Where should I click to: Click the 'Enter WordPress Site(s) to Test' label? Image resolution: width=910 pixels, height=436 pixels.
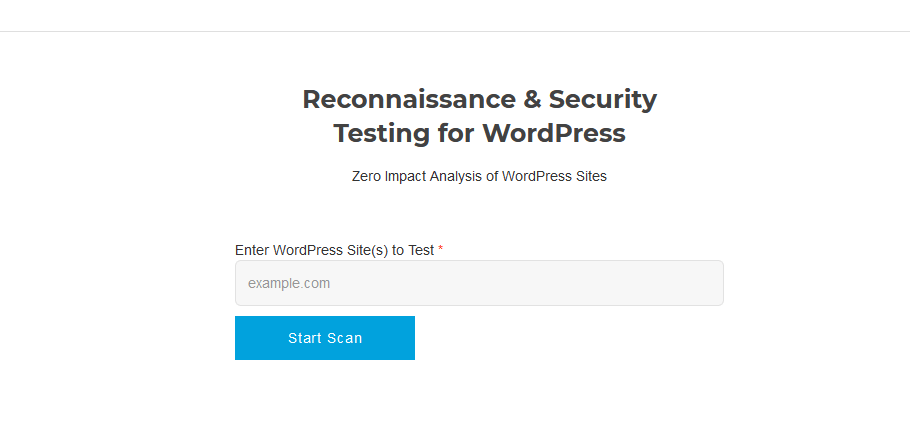[x=334, y=250]
